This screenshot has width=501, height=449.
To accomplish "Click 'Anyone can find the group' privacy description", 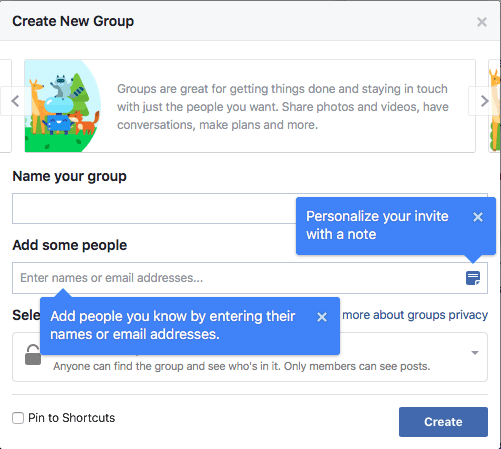I will 242,366.
